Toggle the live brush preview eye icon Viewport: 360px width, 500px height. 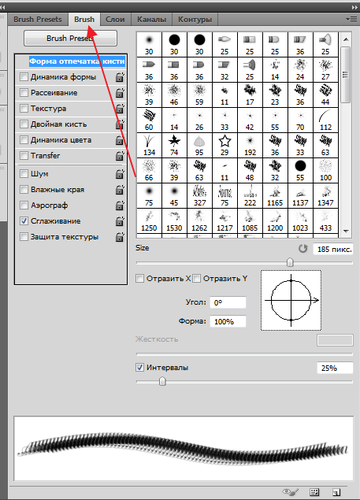pyautogui.click(x=290, y=492)
